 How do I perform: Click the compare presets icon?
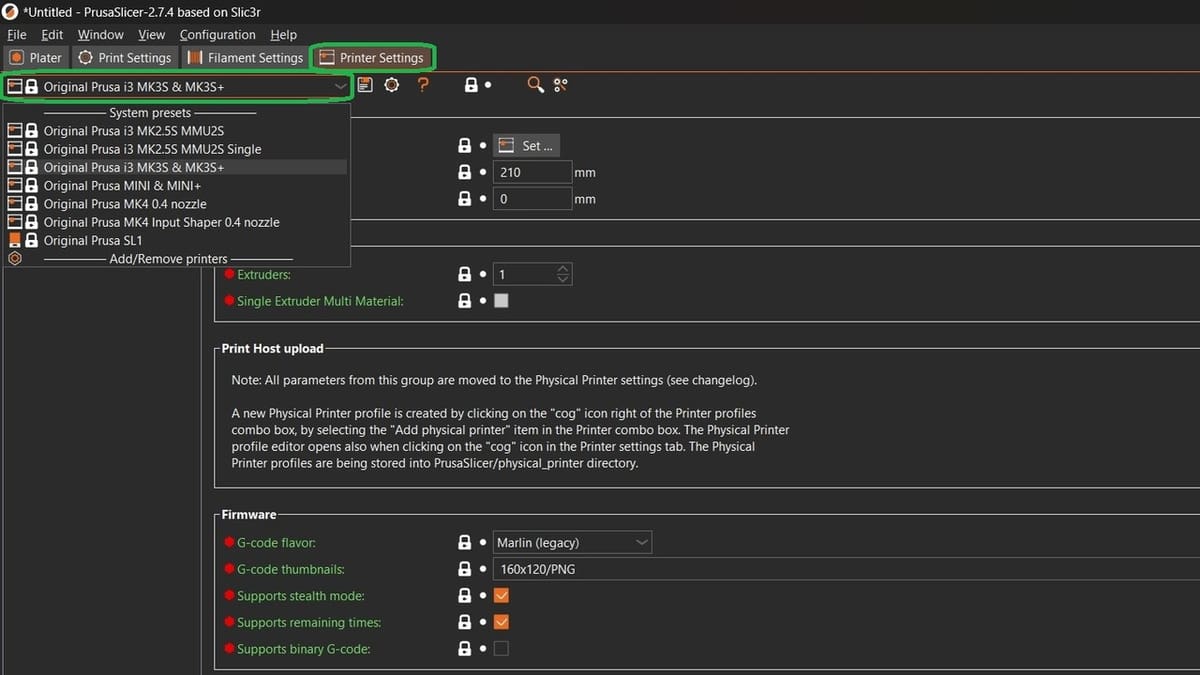(x=560, y=85)
